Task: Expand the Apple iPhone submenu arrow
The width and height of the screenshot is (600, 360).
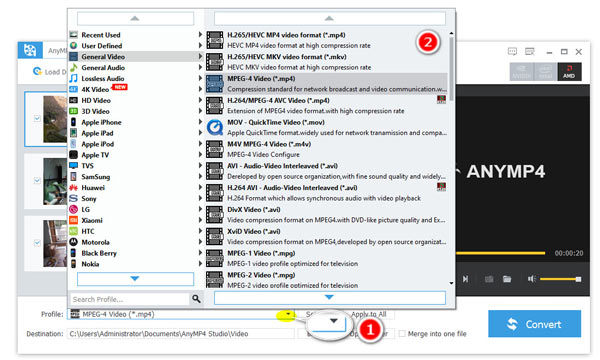Action: [x=200, y=122]
